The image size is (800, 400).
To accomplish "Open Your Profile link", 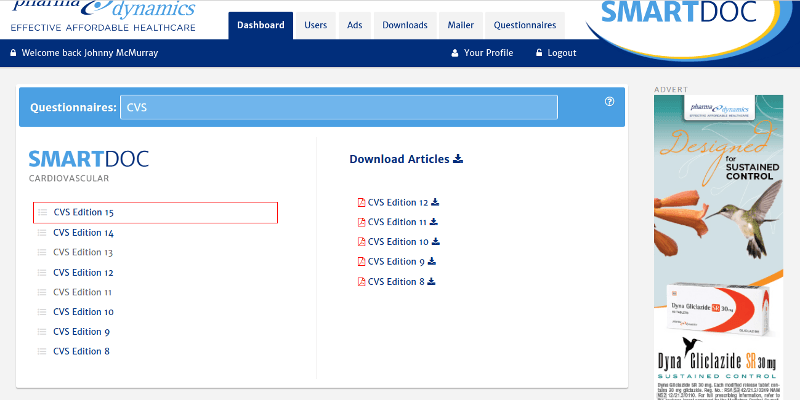I will point(488,53).
